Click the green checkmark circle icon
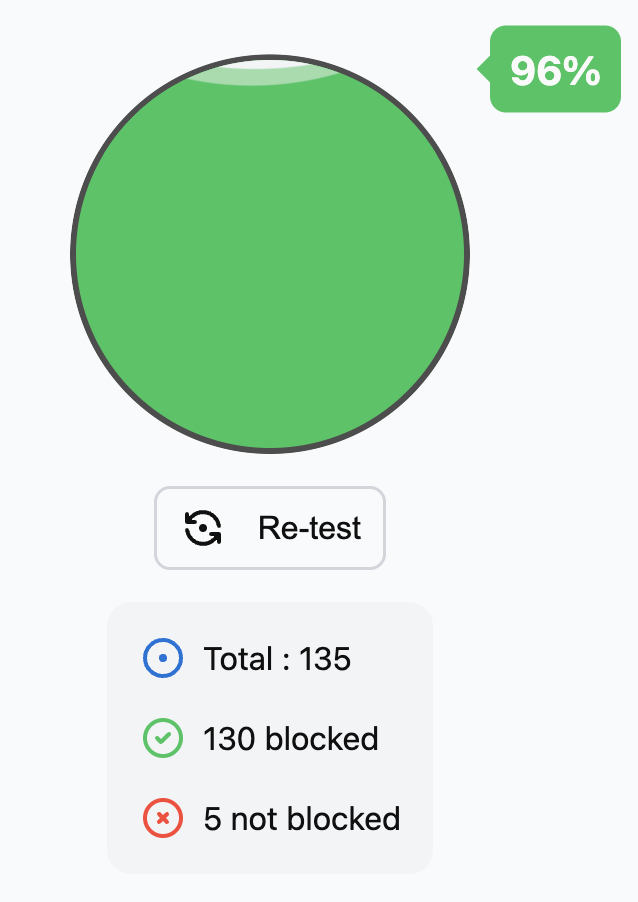 (x=163, y=738)
